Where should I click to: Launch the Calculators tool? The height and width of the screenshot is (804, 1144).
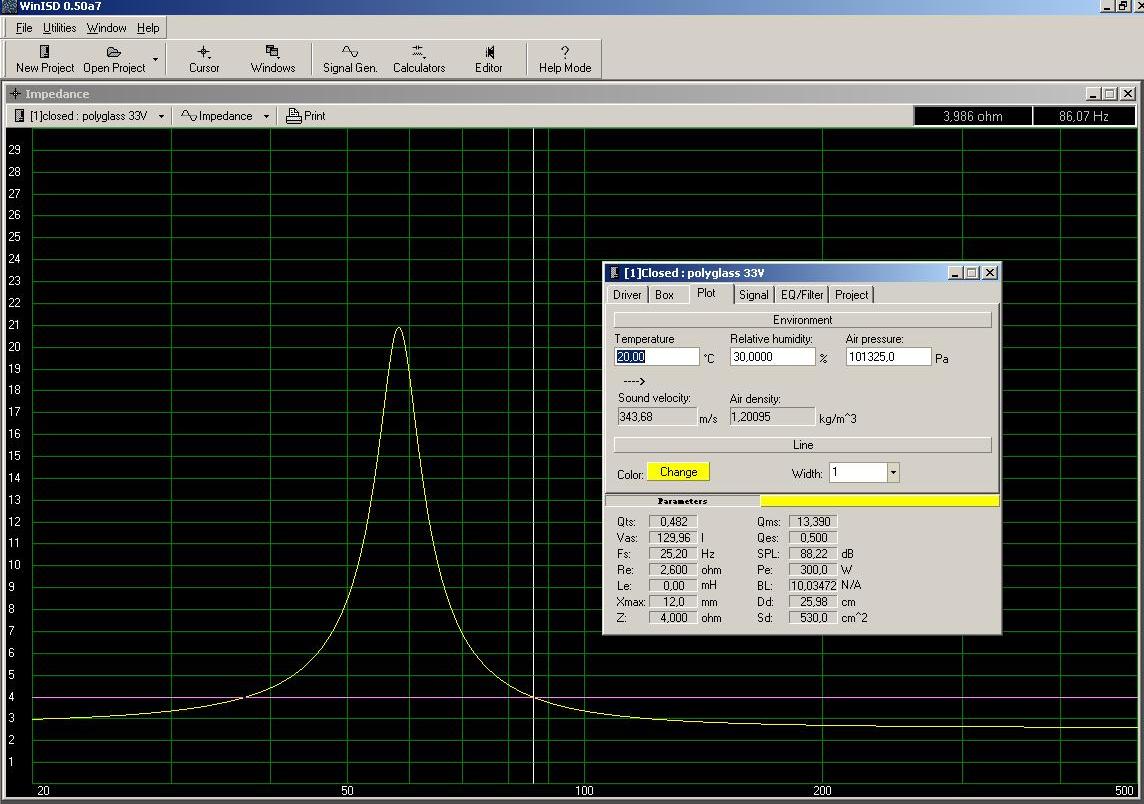tap(418, 59)
